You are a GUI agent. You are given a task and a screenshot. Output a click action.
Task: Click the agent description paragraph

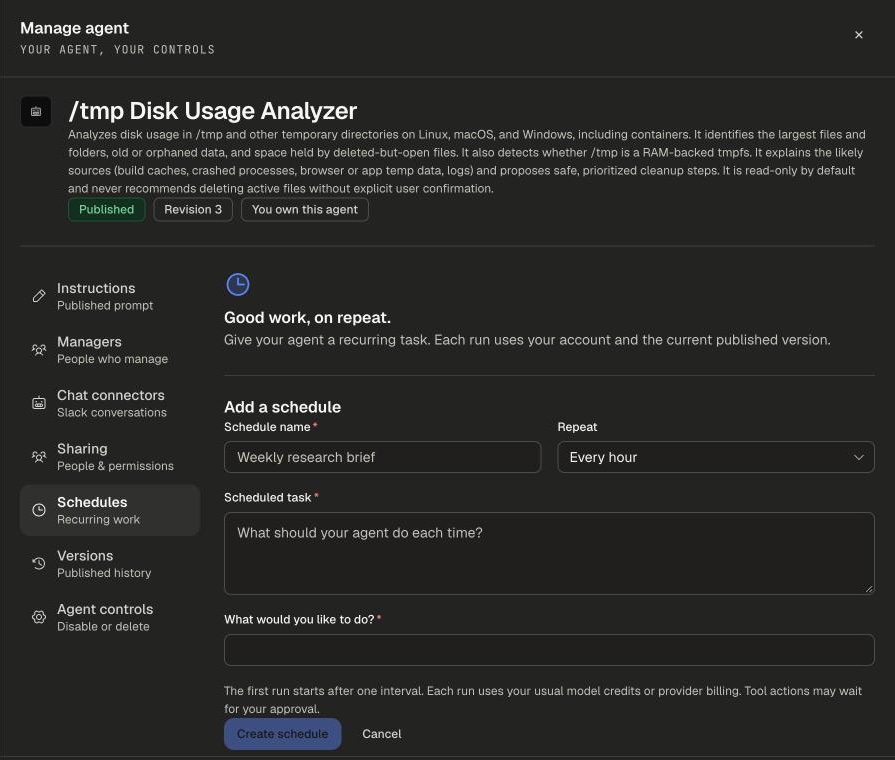pos(467,162)
